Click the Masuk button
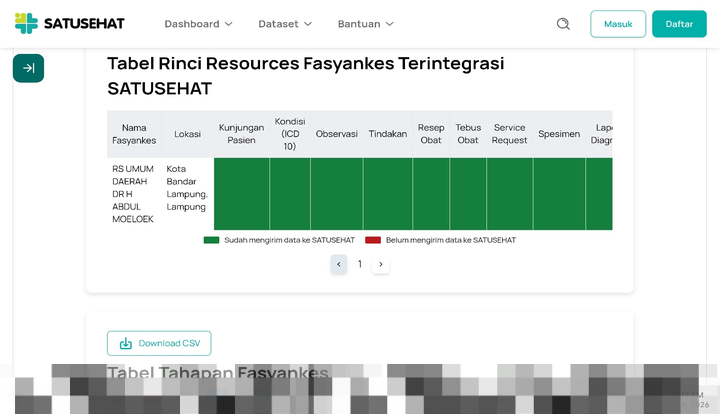 [618, 24]
